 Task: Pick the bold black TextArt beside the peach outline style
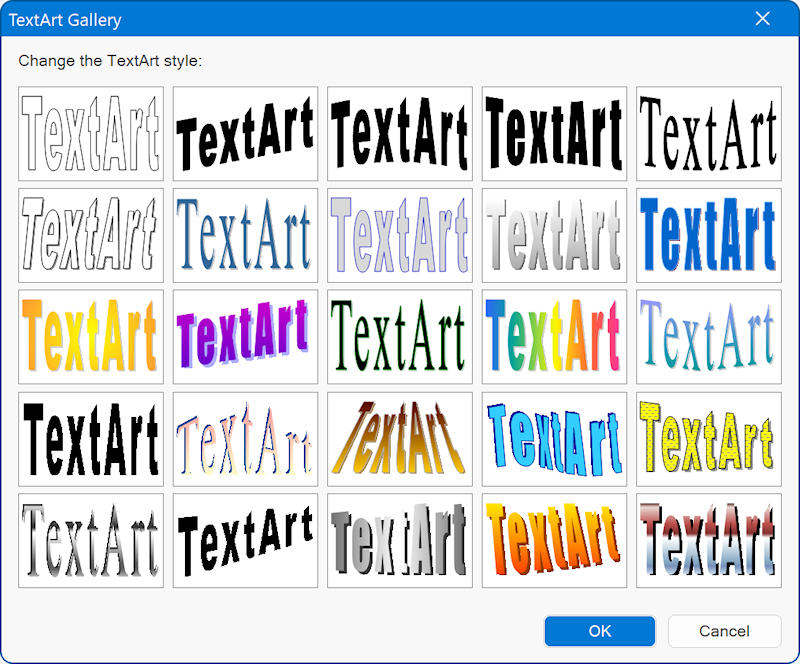point(91,439)
